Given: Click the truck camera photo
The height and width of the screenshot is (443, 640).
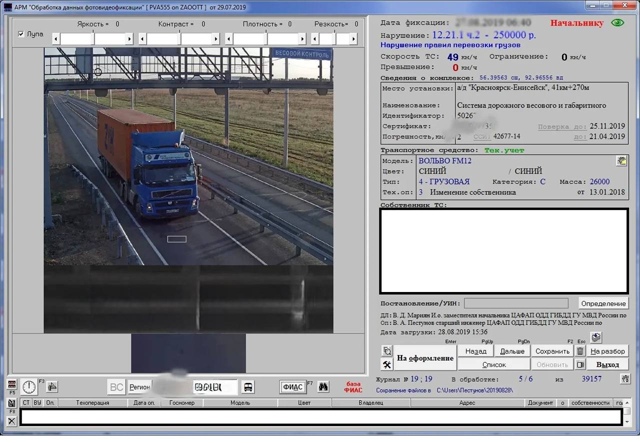Looking at the screenshot, I should point(189,156).
